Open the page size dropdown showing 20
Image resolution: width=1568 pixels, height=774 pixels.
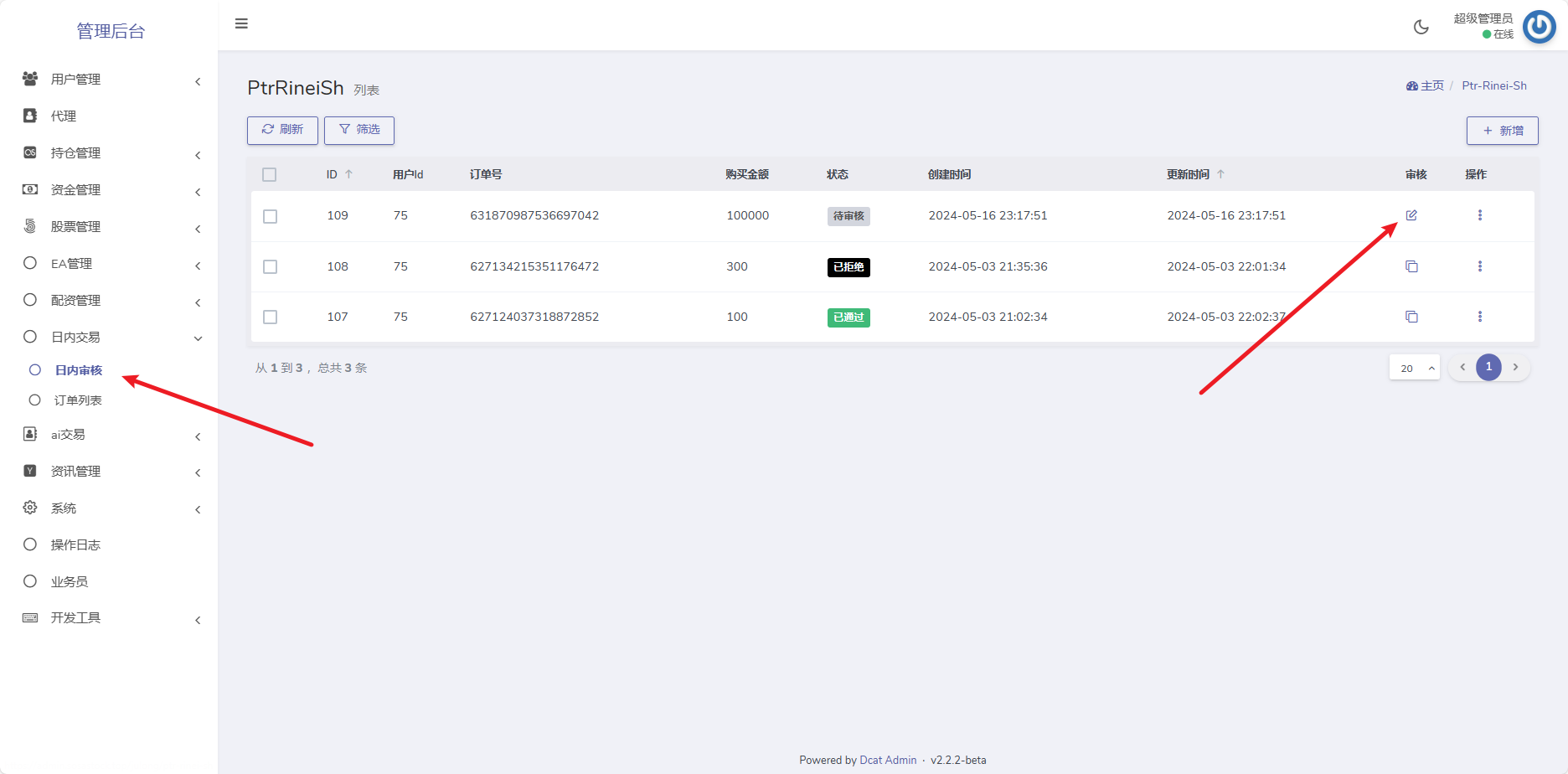click(1414, 368)
